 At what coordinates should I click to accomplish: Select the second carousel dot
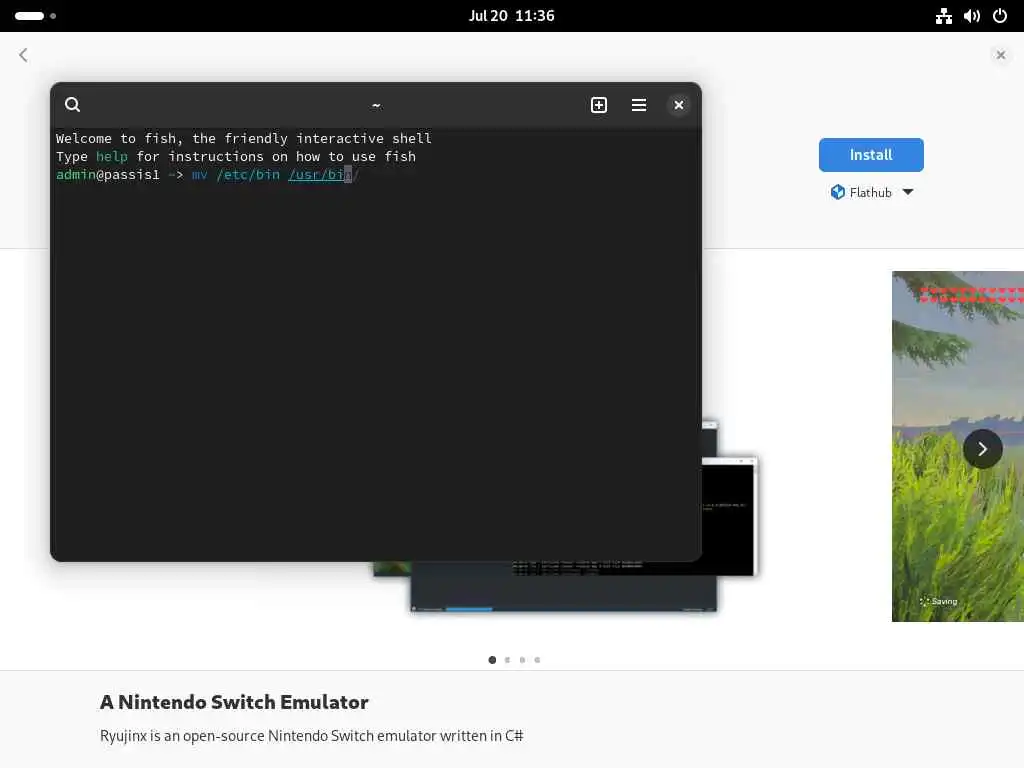pyautogui.click(x=507, y=660)
